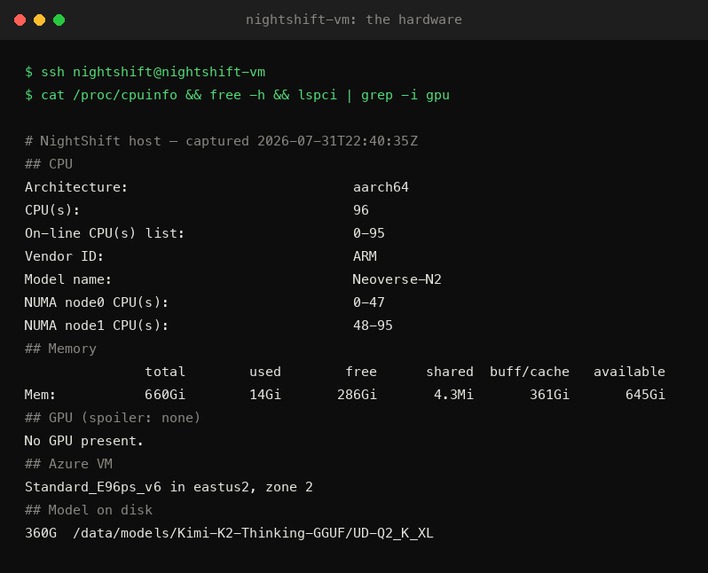Click the 'No GPU present.' line
Screen dimensions: 708x573
[84, 441]
